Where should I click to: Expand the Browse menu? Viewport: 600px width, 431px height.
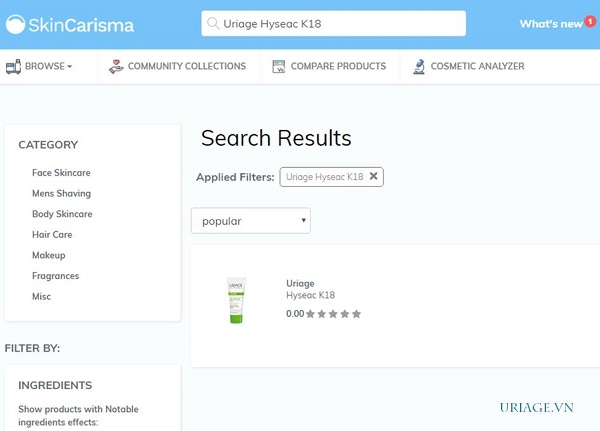48,67
